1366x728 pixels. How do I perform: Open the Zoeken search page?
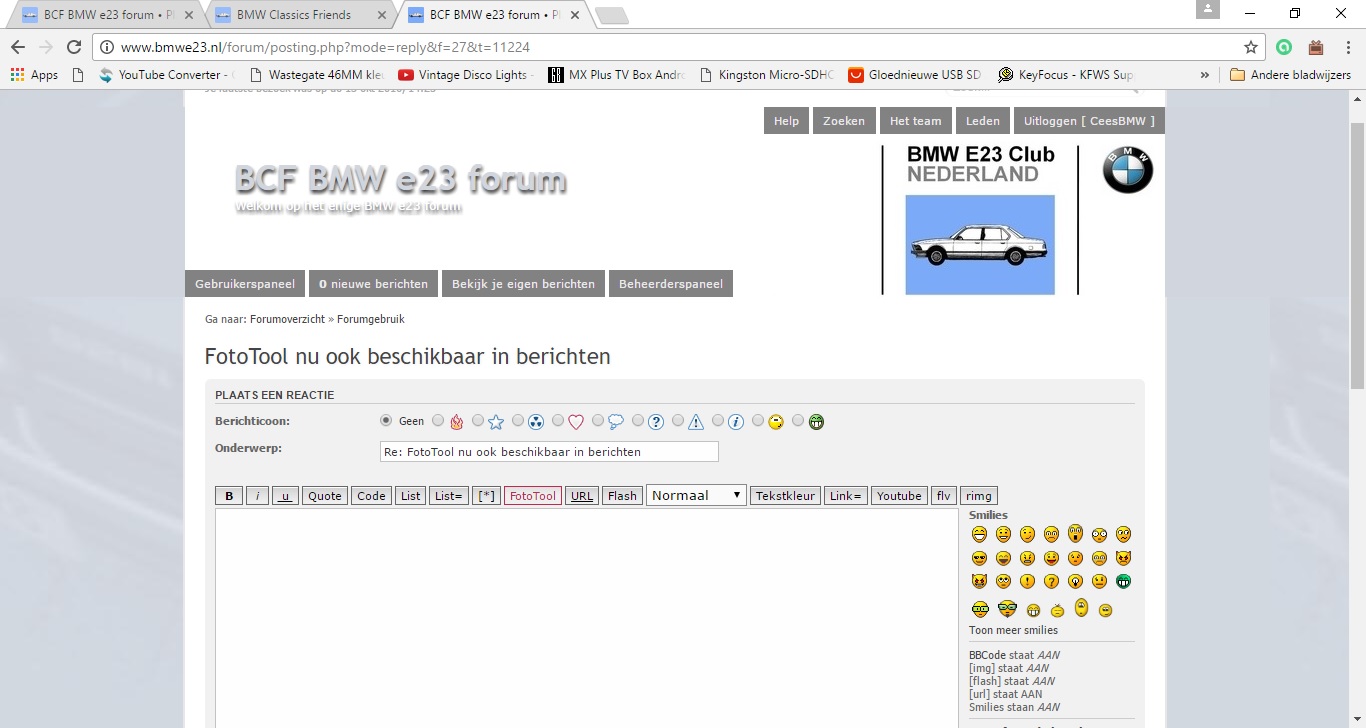(844, 121)
